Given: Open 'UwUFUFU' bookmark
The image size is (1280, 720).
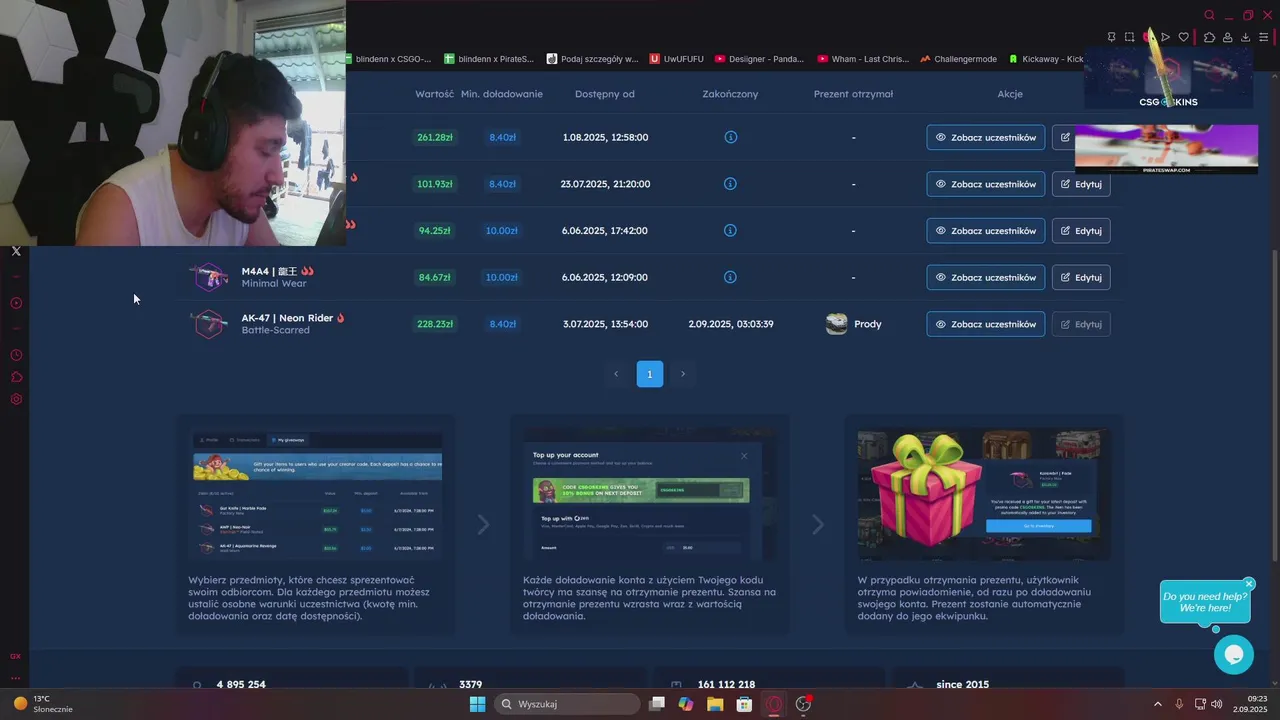Looking at the screenshot, I should [677, 59].
